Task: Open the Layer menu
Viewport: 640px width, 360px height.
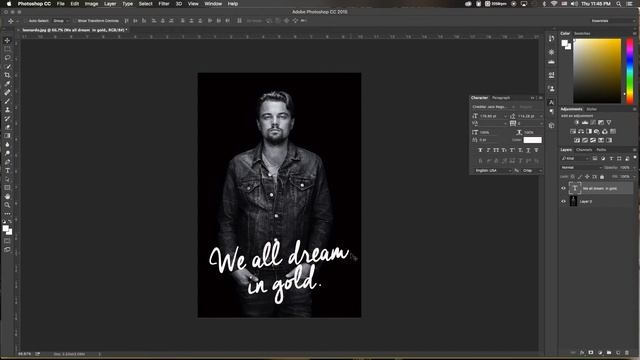Action: [110, 4]
